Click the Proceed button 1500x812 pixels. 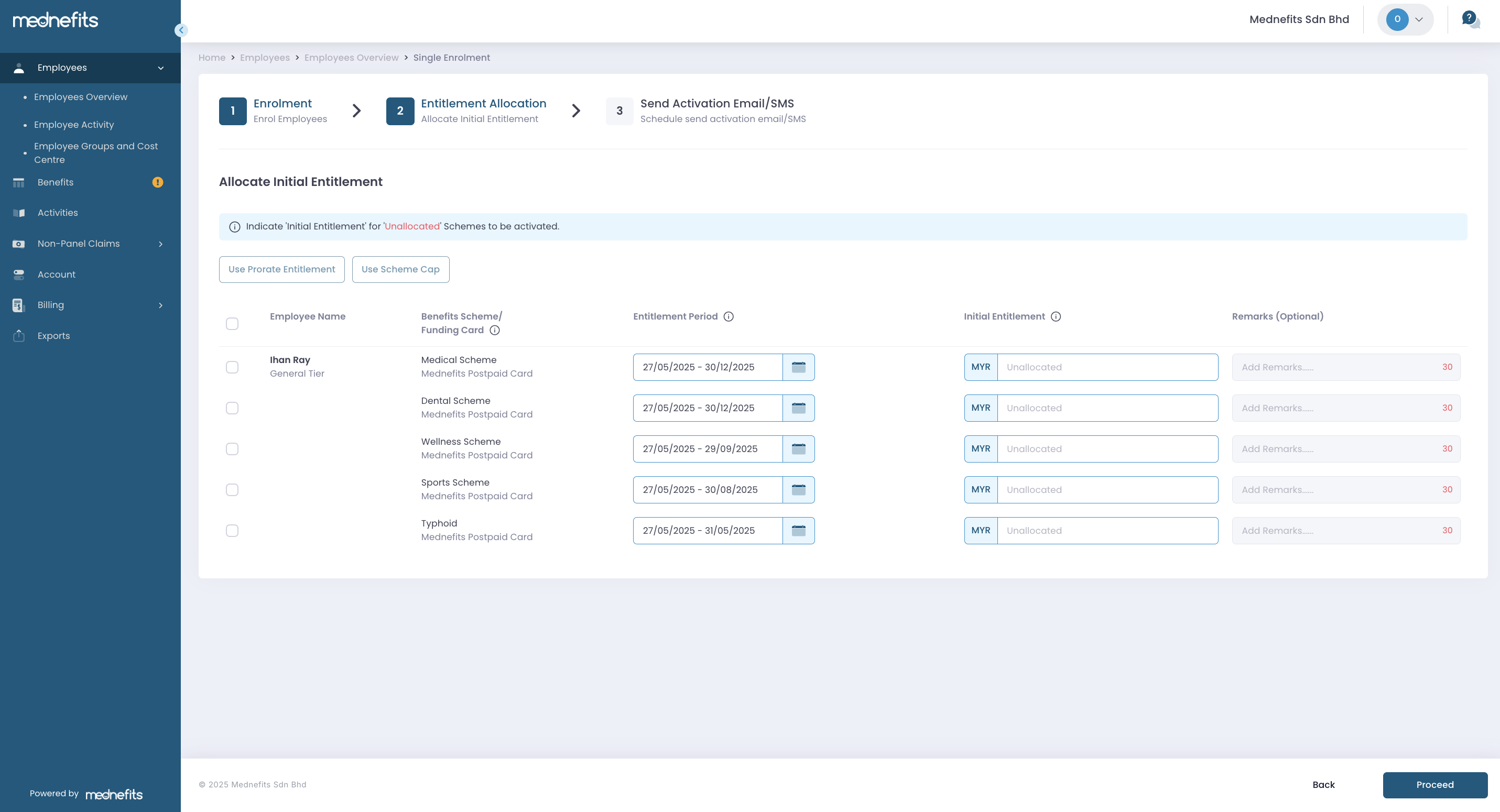click(x=1434, y=785)
